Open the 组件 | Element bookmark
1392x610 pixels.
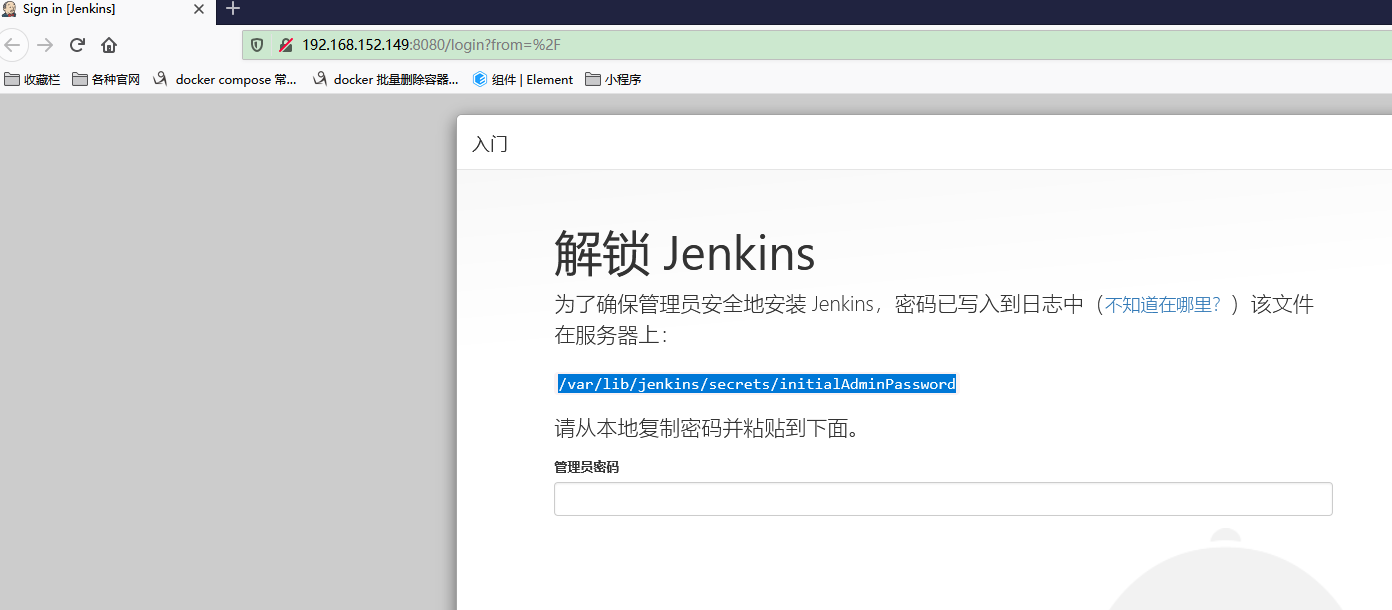[523, 79]
